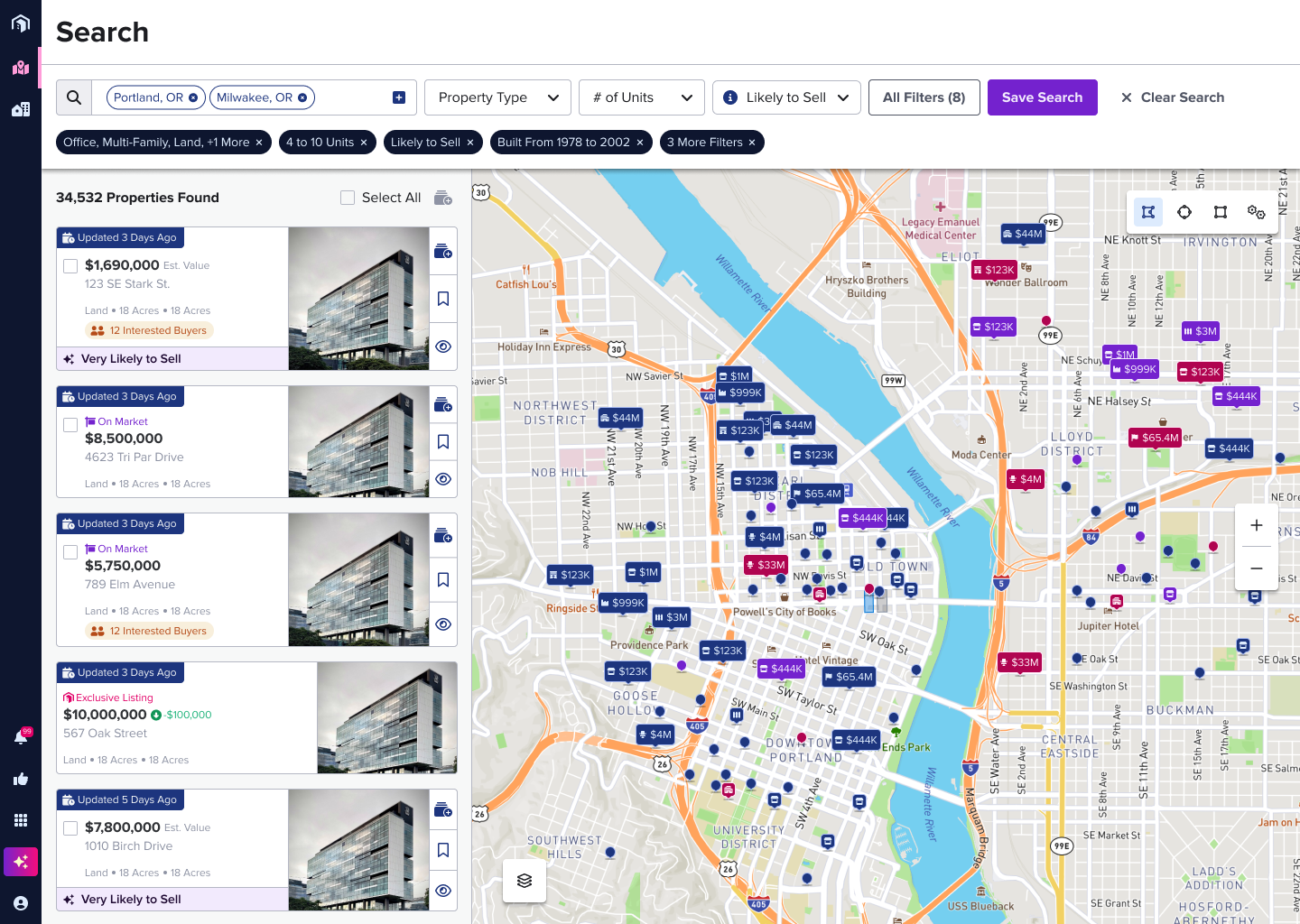The width and height of the screenshot is (1300, 924).
Task: Click Clear Search
Action: point(1172,97)
